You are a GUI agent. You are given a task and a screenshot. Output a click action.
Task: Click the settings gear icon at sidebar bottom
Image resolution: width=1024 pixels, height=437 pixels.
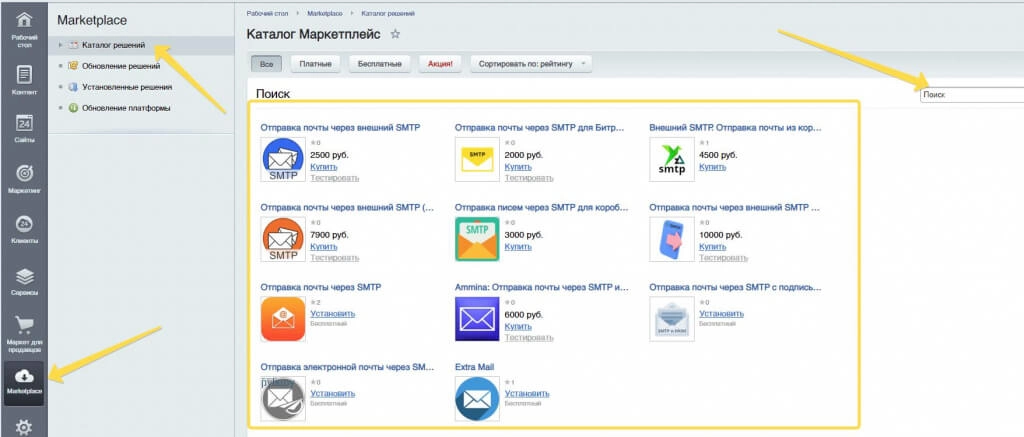(x=24, y=428)
